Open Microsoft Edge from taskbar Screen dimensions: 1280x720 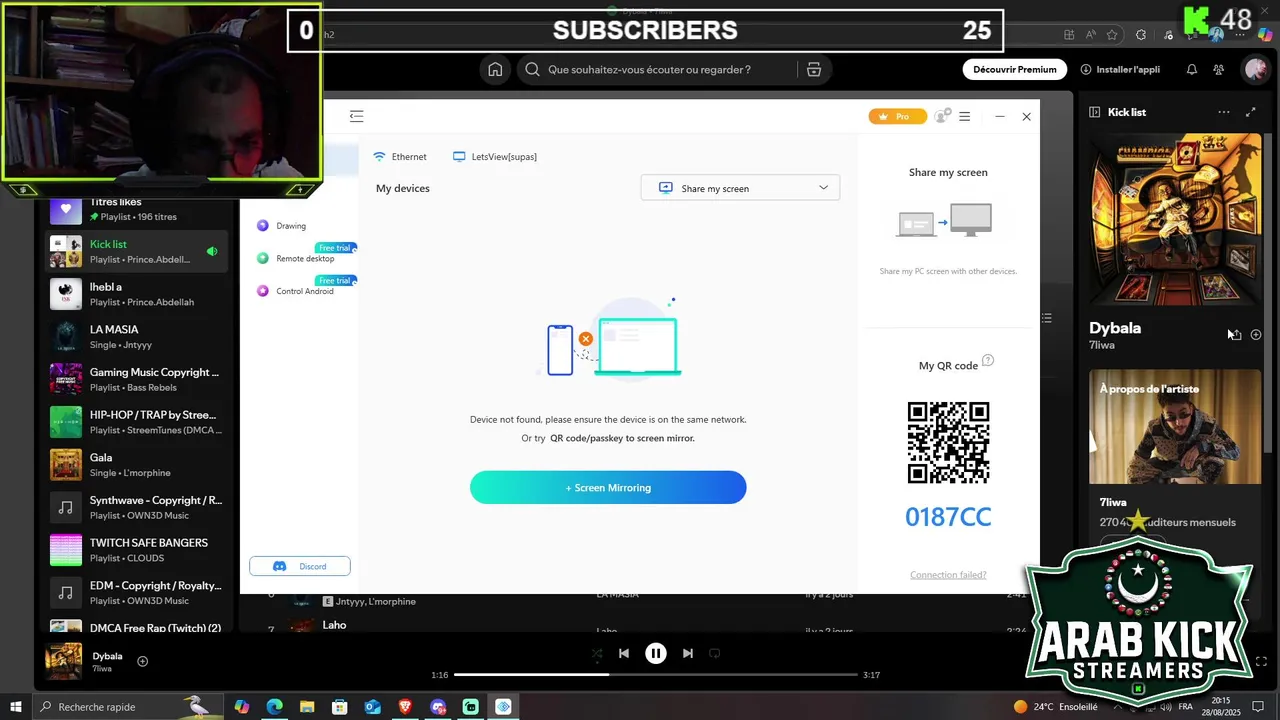pyautogui.click(x=274, y=707)
